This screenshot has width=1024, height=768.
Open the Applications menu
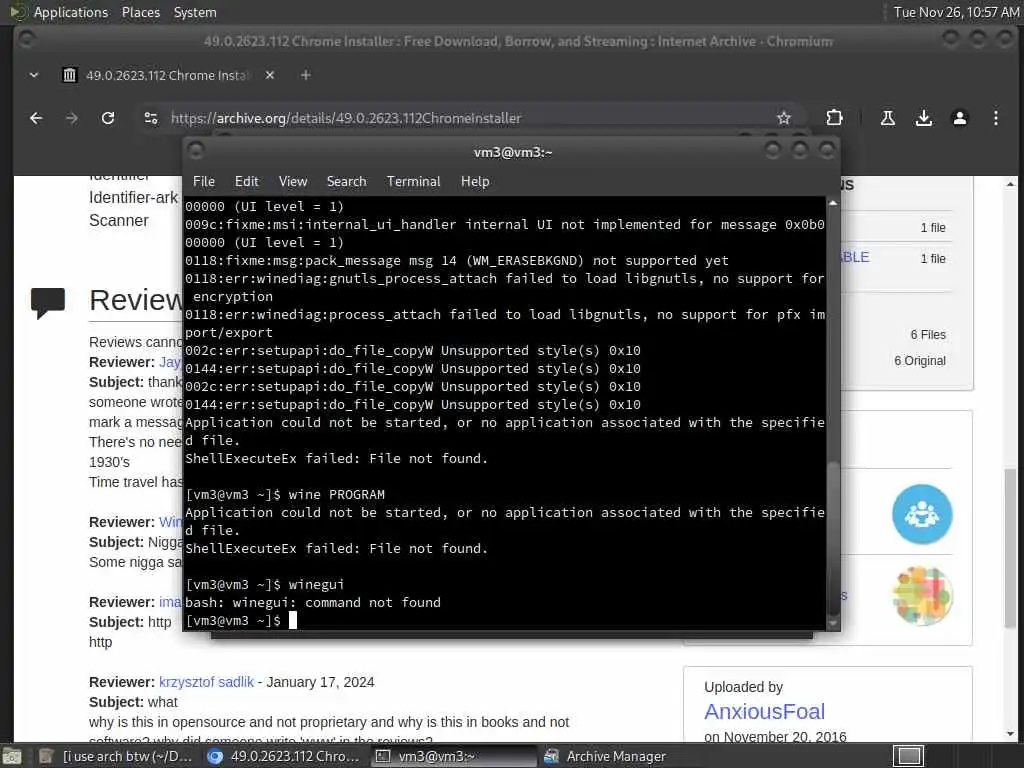point(59,12)
